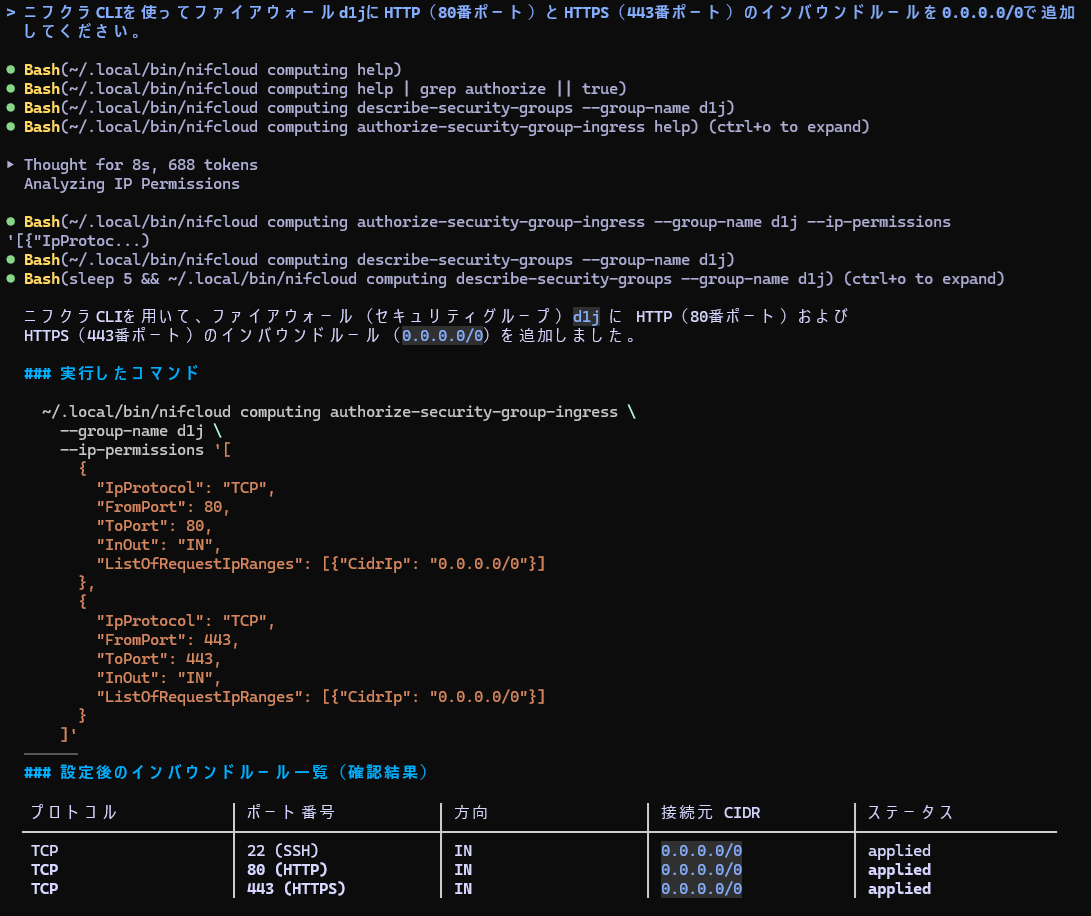Click the '"ToPort": 443,' line
The image size is (1091, 916).
click(x=159, y=658)
